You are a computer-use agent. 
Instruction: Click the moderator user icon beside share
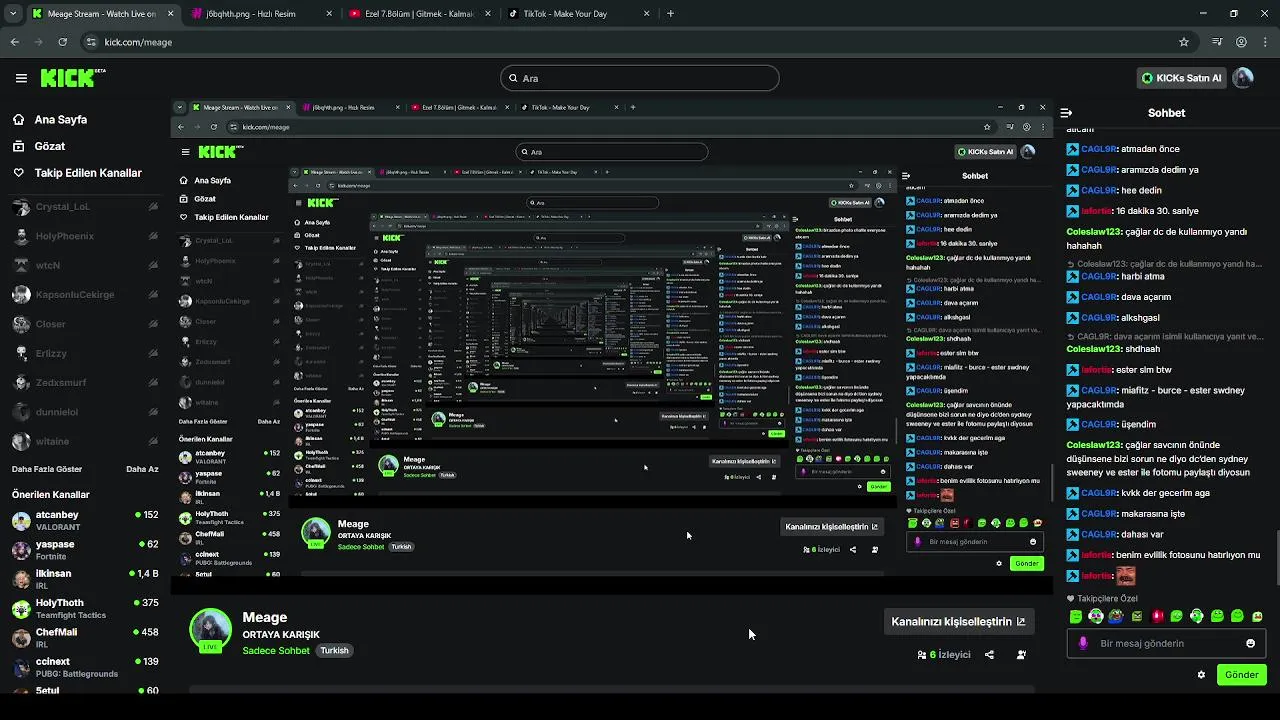click(x=1021, y=655)
